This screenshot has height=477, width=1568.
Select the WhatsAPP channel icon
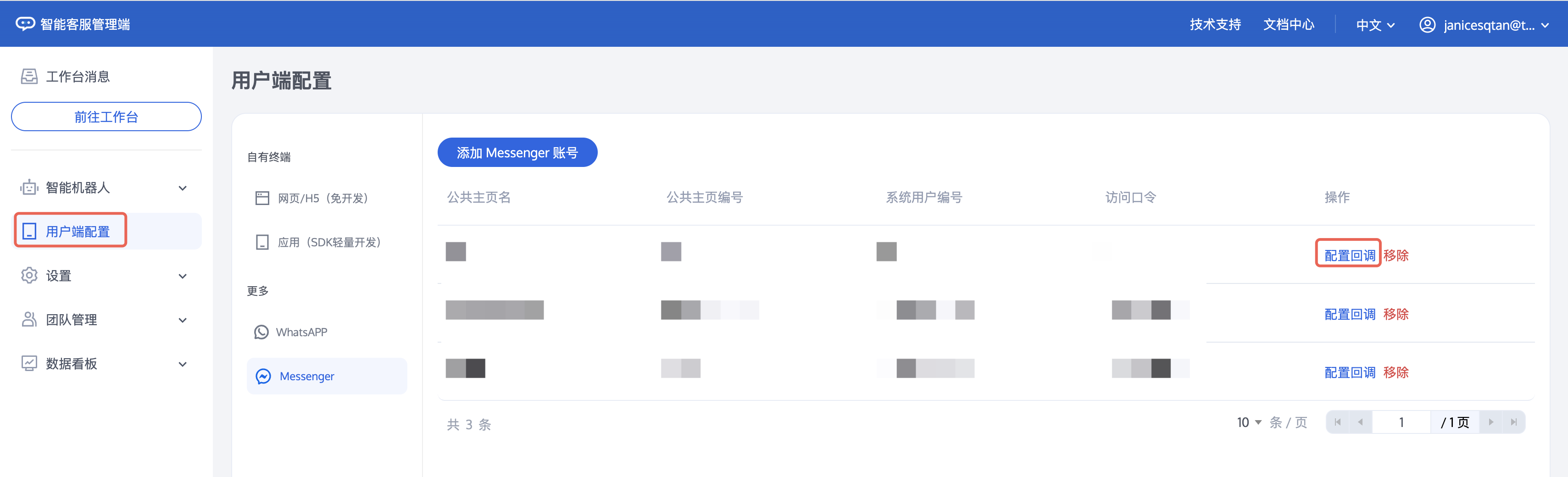click(262, 332)
